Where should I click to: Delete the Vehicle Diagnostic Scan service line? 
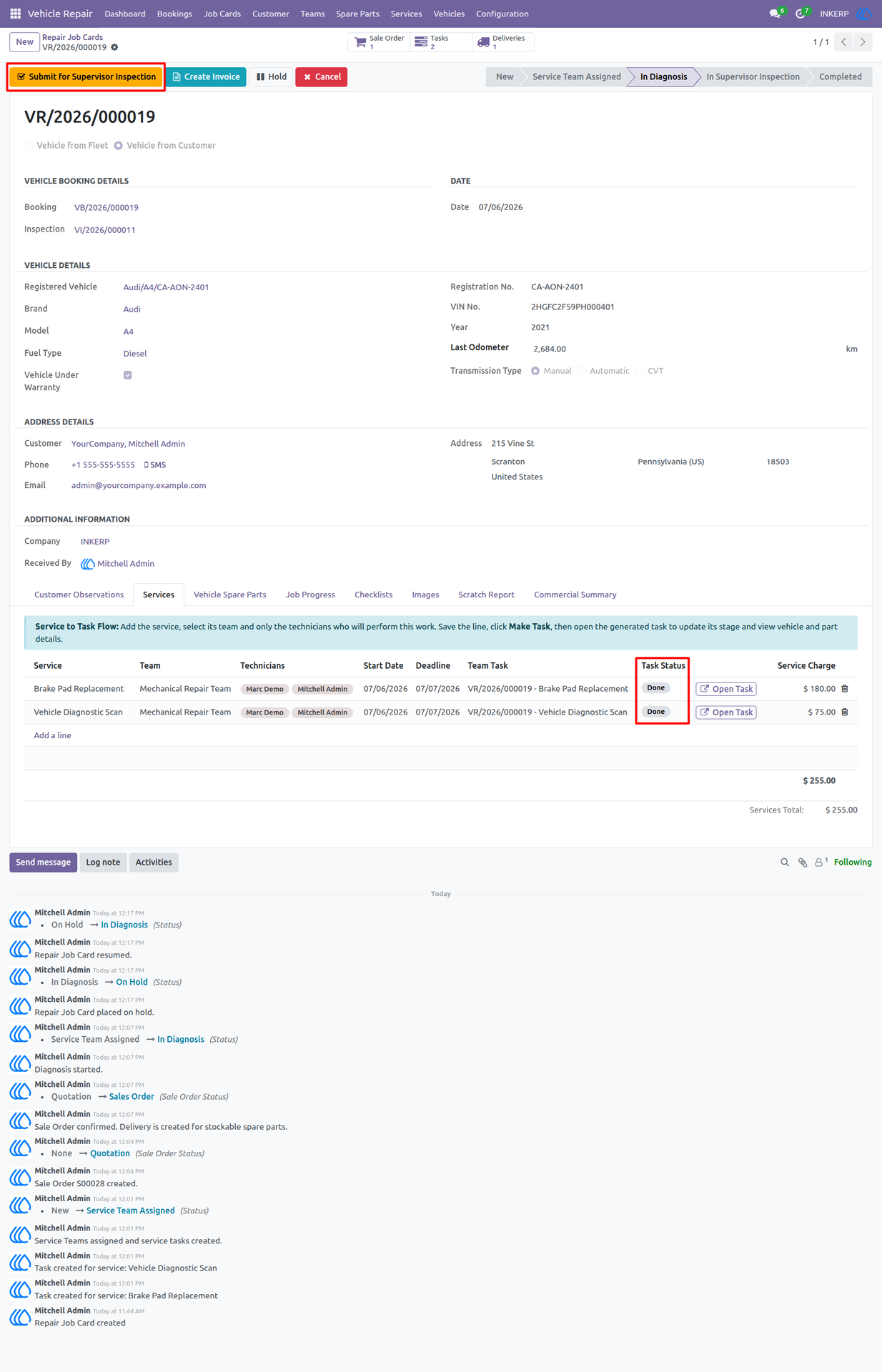(x=845, y=712)
